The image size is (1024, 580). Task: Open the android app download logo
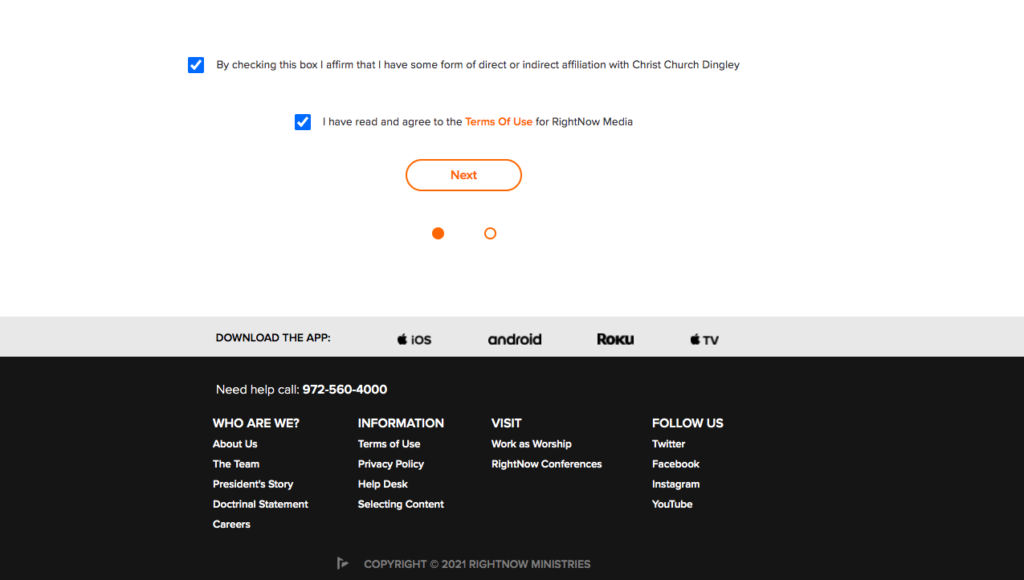click(x=515, y=339)
